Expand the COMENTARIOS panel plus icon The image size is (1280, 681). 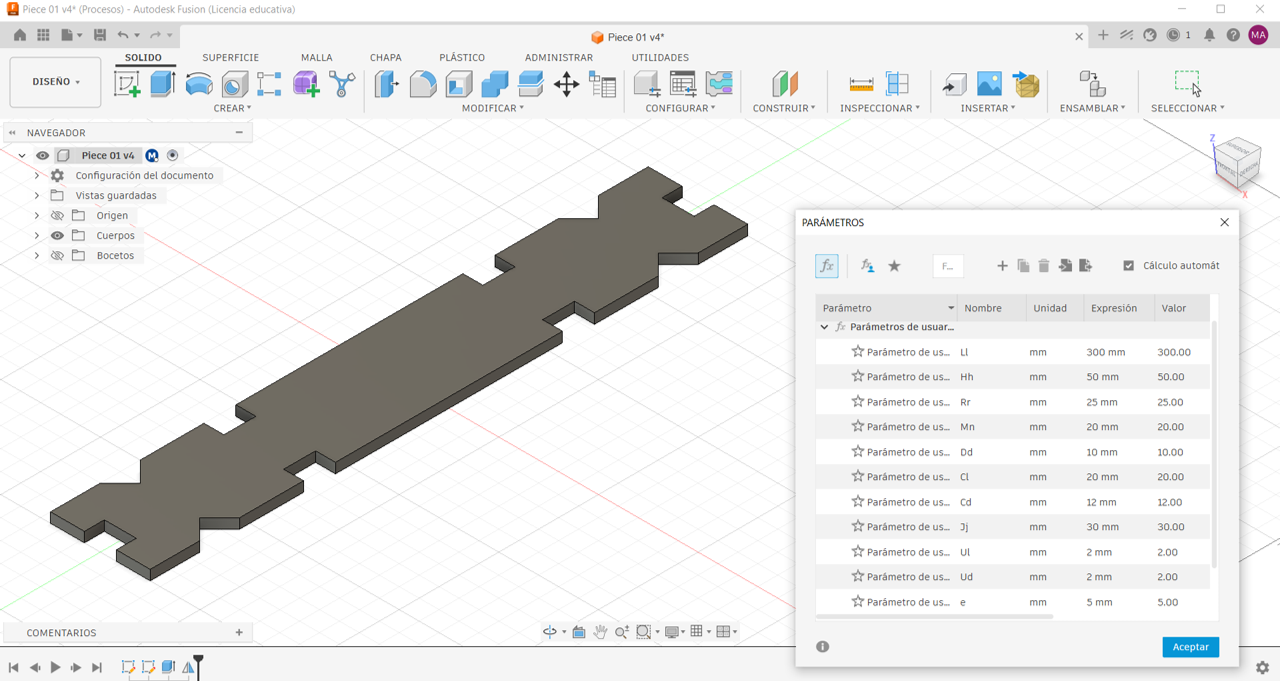(x=239, y=632)
